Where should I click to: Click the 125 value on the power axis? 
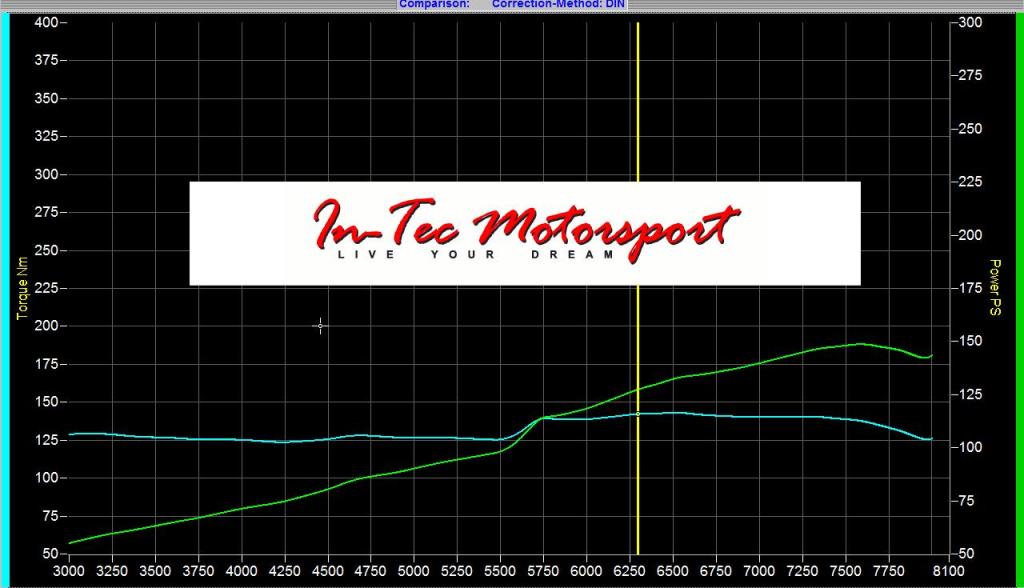pos(970,395)
